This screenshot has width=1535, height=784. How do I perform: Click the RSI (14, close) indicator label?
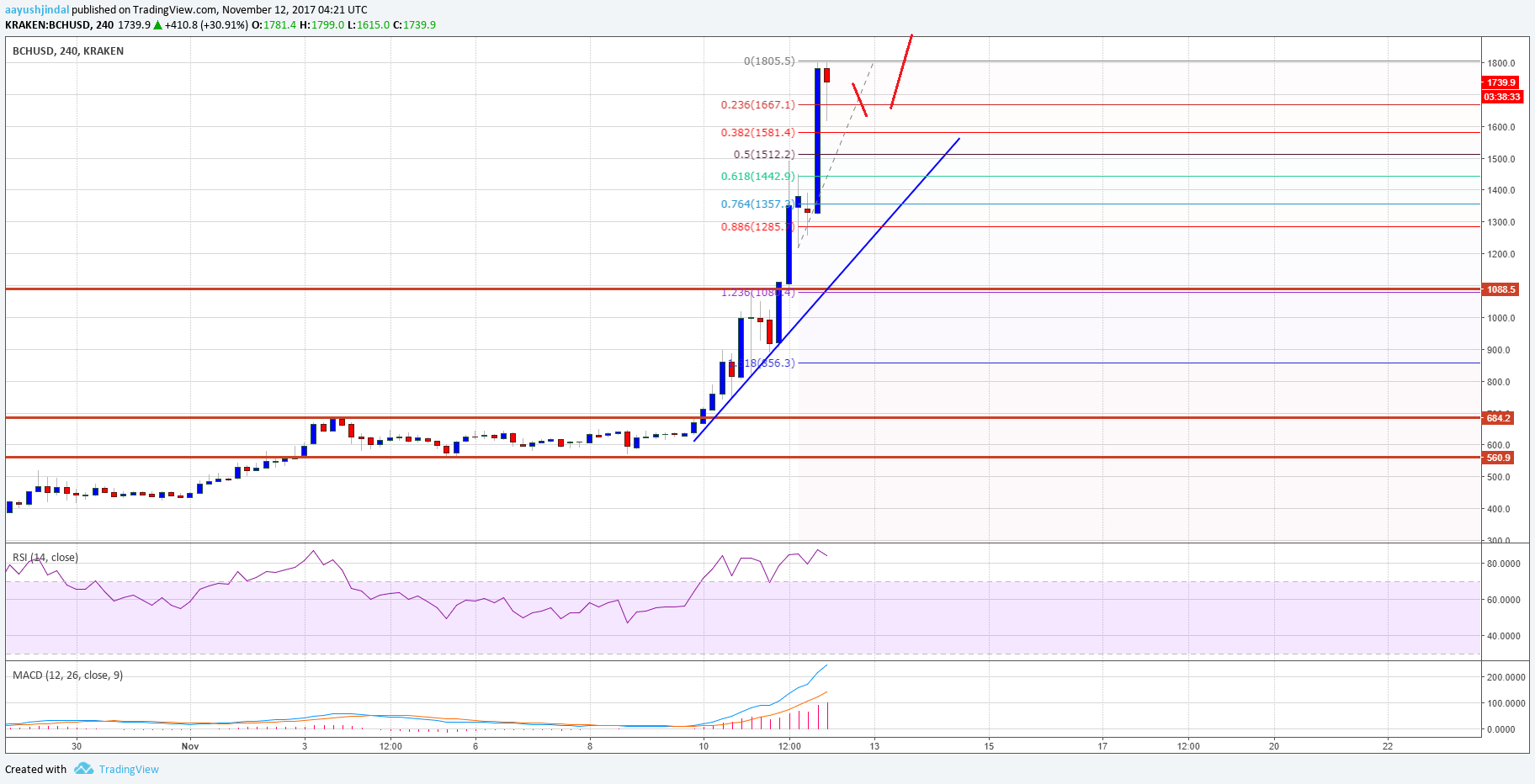(x=45, y=558)
